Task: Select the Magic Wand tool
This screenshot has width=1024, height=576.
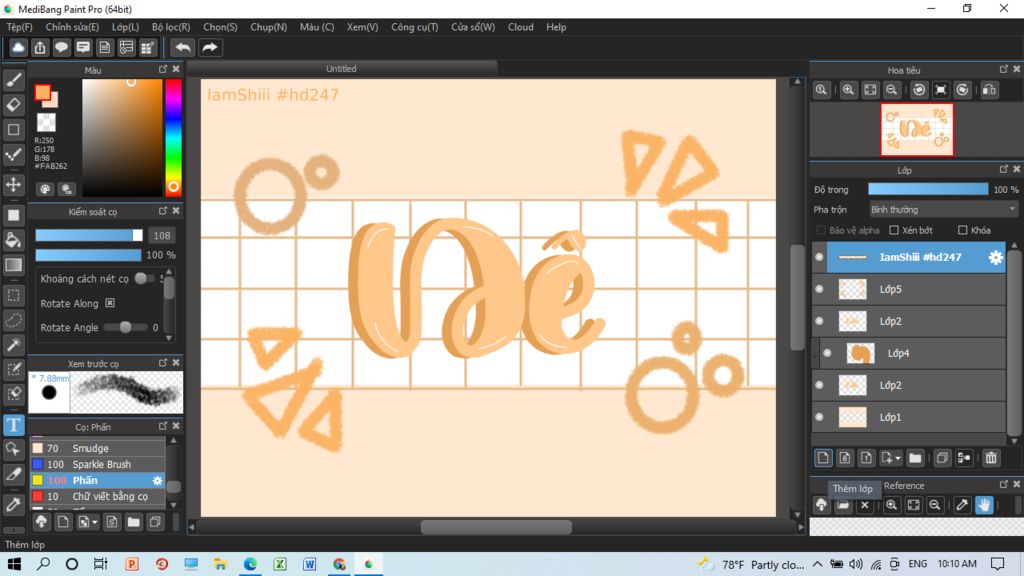Action: pos(13,345)
